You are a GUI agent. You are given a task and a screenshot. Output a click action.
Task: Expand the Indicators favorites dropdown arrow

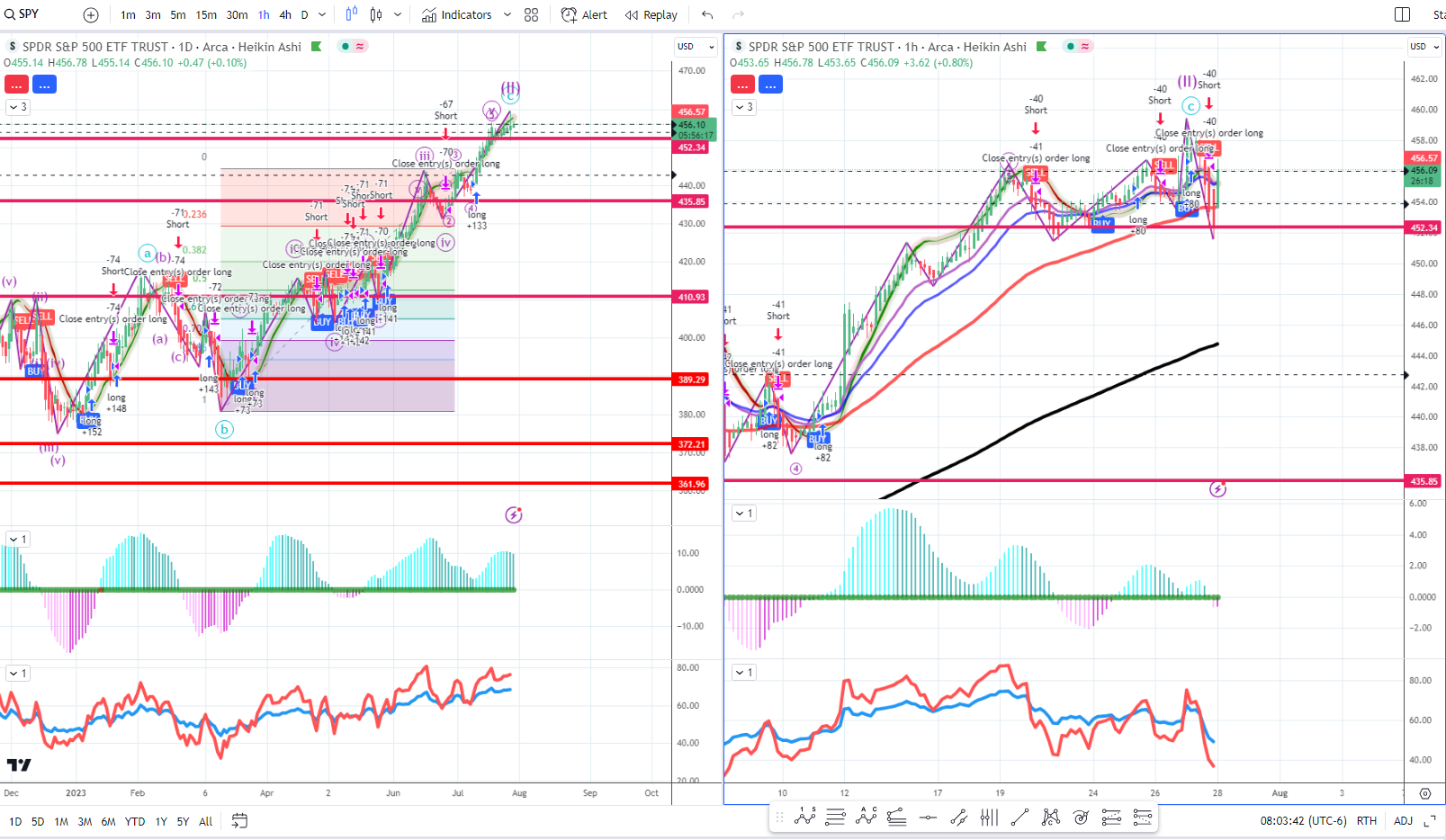pyautogui.click(x=507, y=14)
